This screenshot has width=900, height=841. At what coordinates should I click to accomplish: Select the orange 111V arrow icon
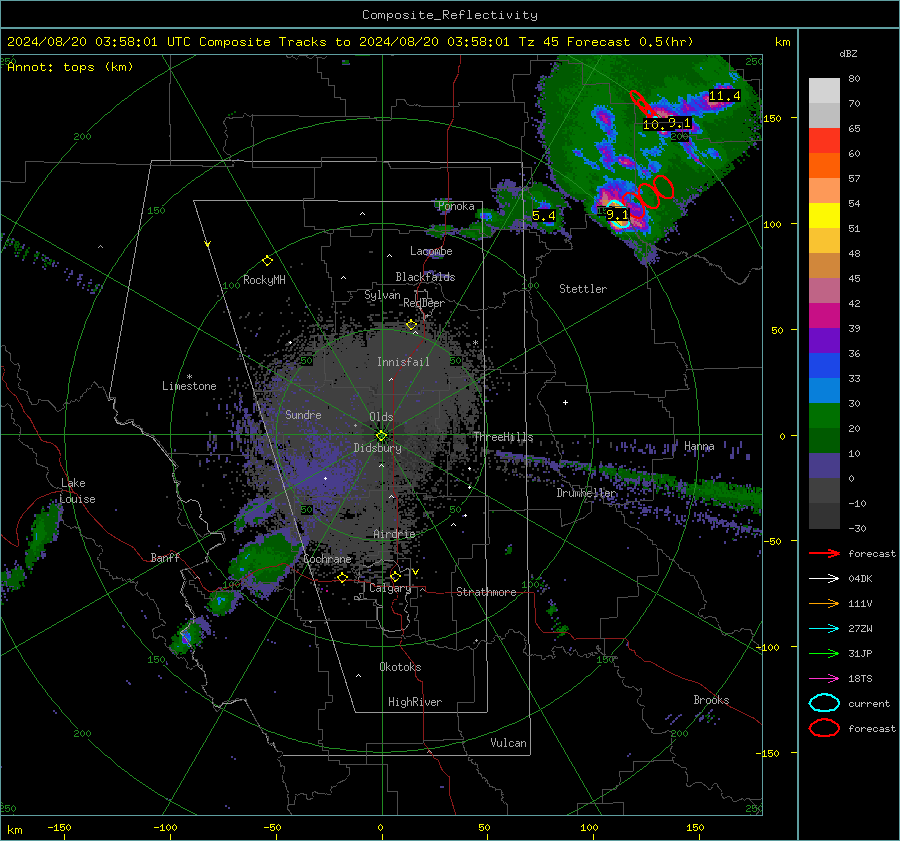click(x=824, y=603)
